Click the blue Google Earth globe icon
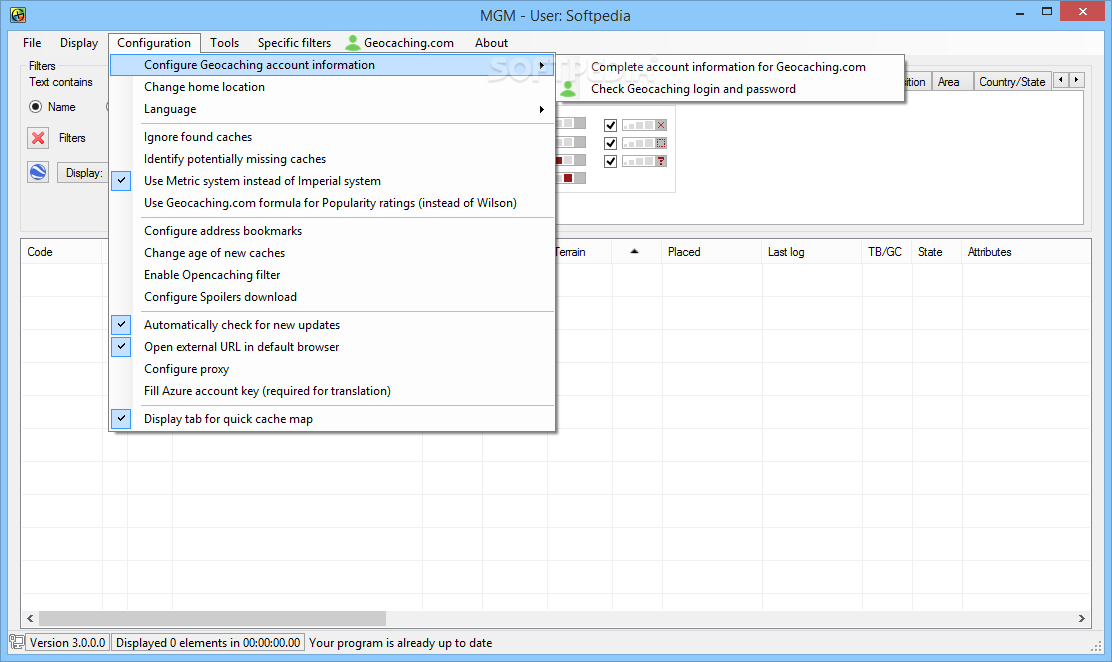The image size is (1112, 662). (x=38, y=172)
